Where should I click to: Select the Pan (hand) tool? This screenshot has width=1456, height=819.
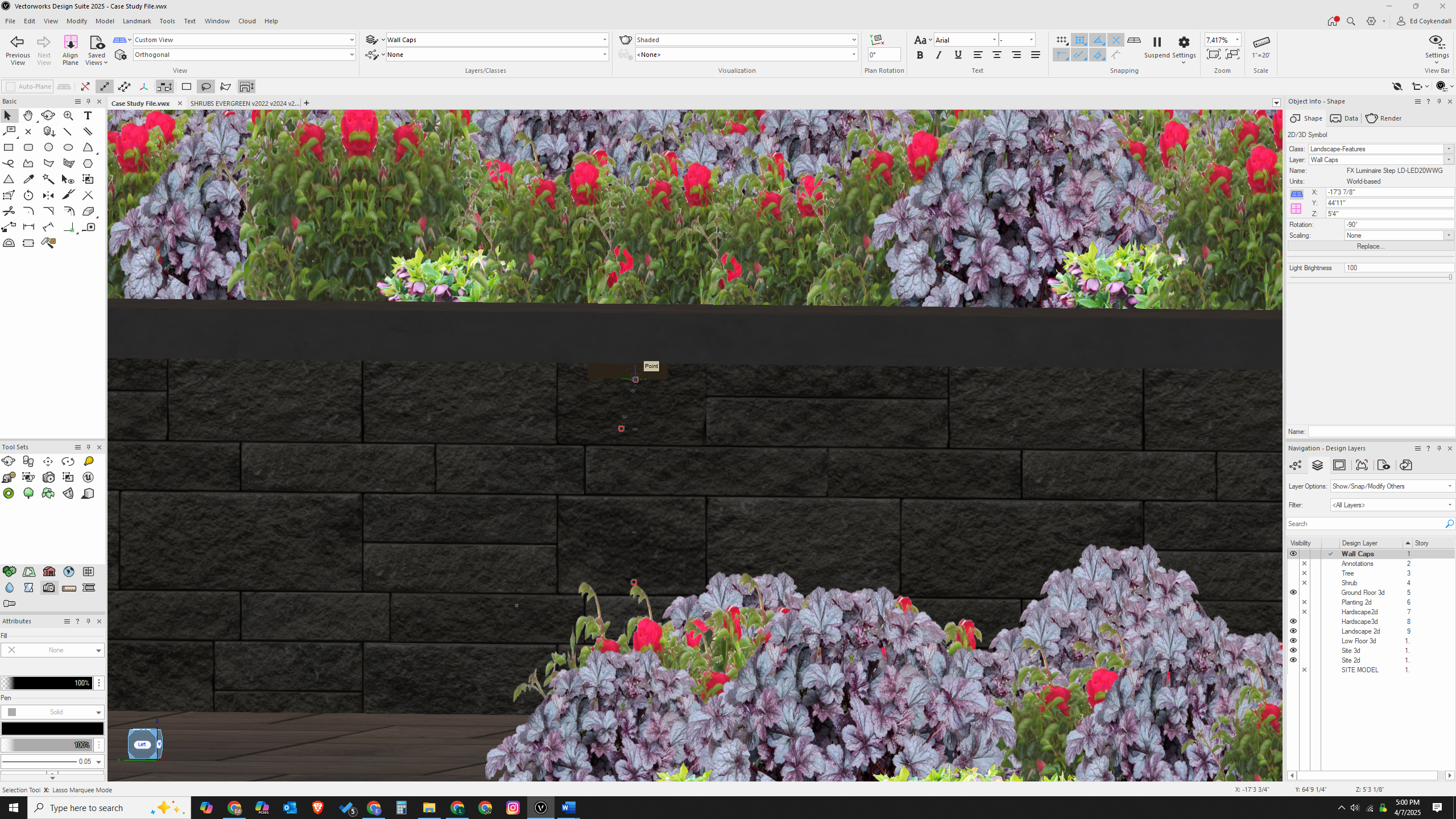(28, 115)
